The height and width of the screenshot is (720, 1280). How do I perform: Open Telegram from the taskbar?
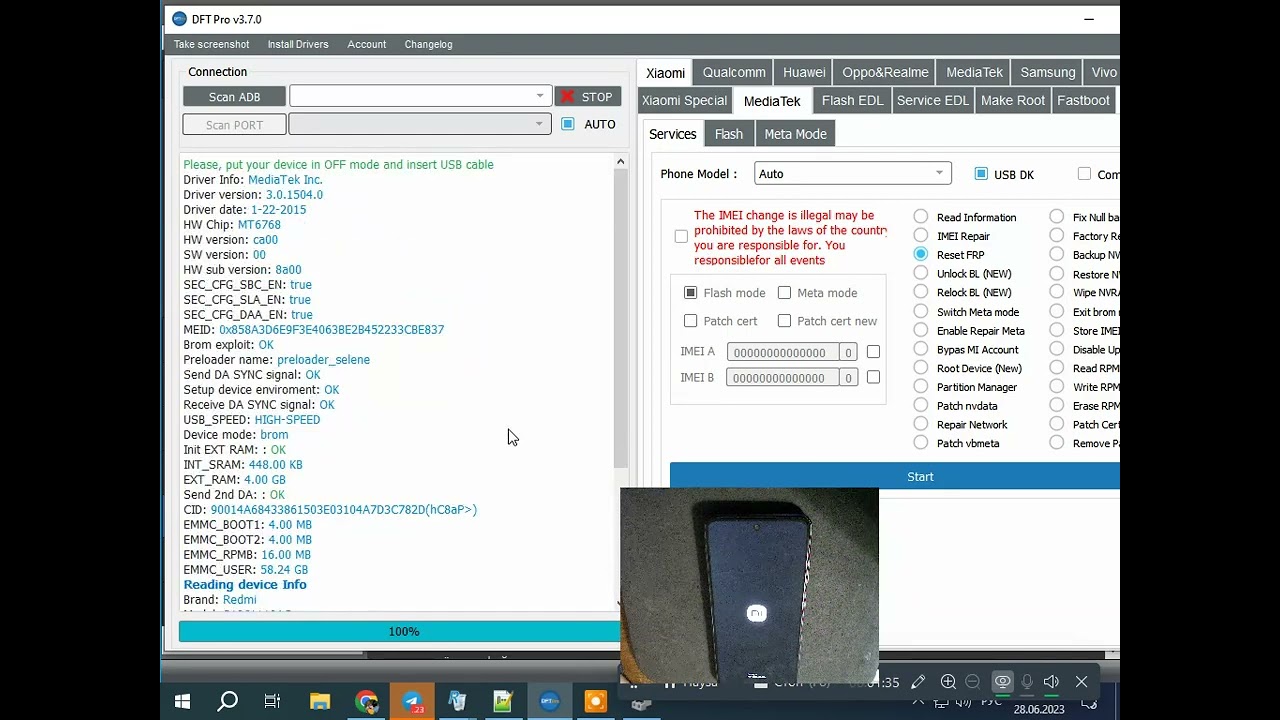(412, 702)
